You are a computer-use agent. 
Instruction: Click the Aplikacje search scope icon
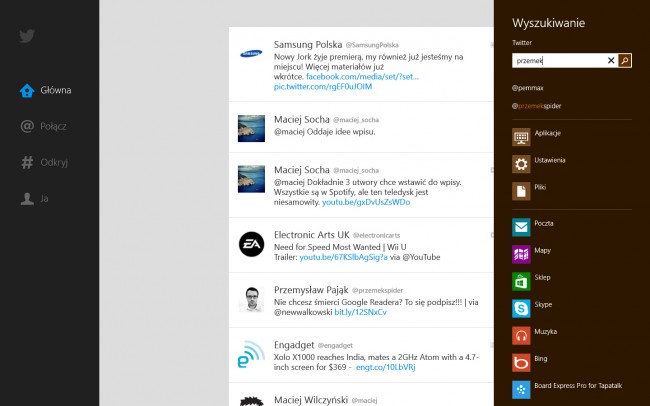pyautogui.click(x=521, y=137)
